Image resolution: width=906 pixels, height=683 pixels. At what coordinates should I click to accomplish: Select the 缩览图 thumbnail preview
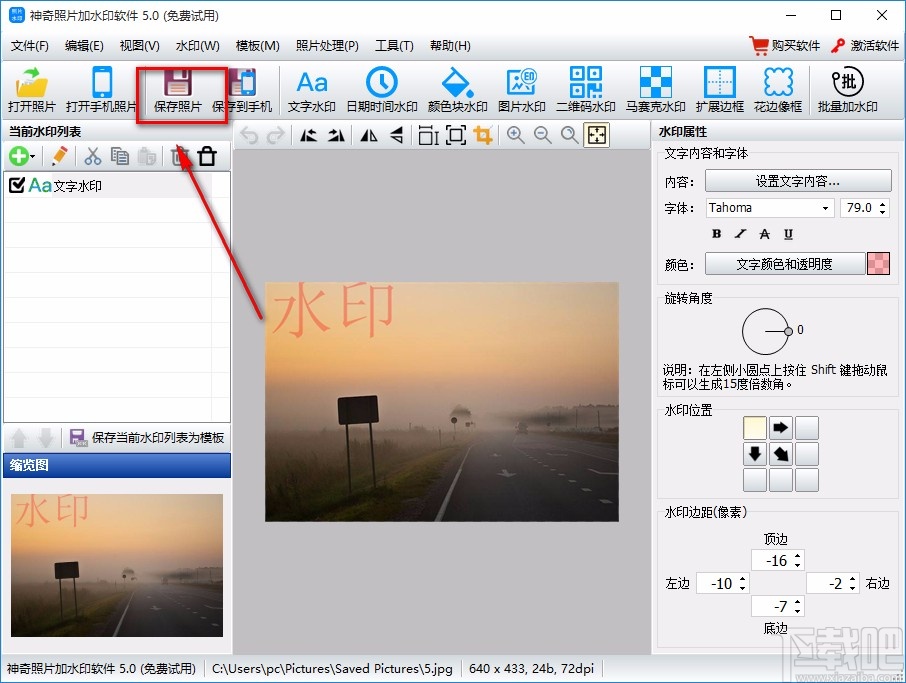click(x=117, y=565)
